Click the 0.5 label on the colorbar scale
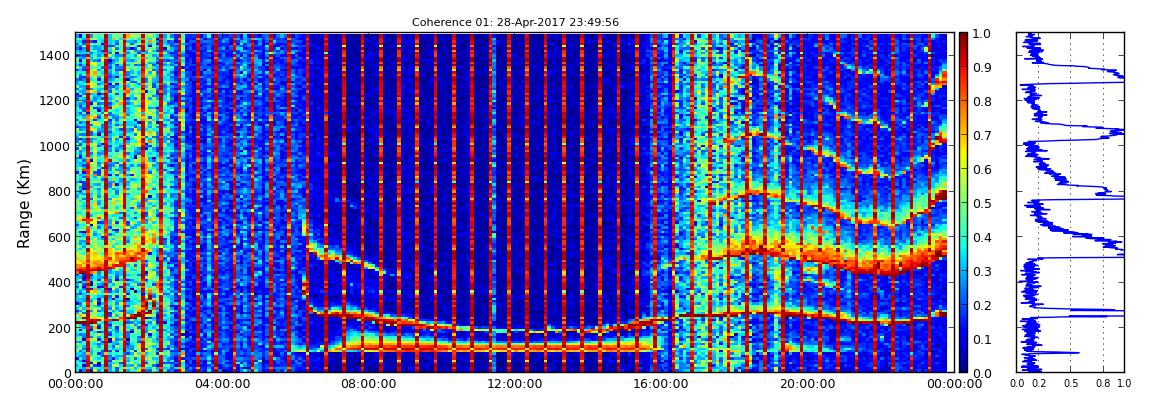The image size is (1150, 407). [x=982, y=203]
